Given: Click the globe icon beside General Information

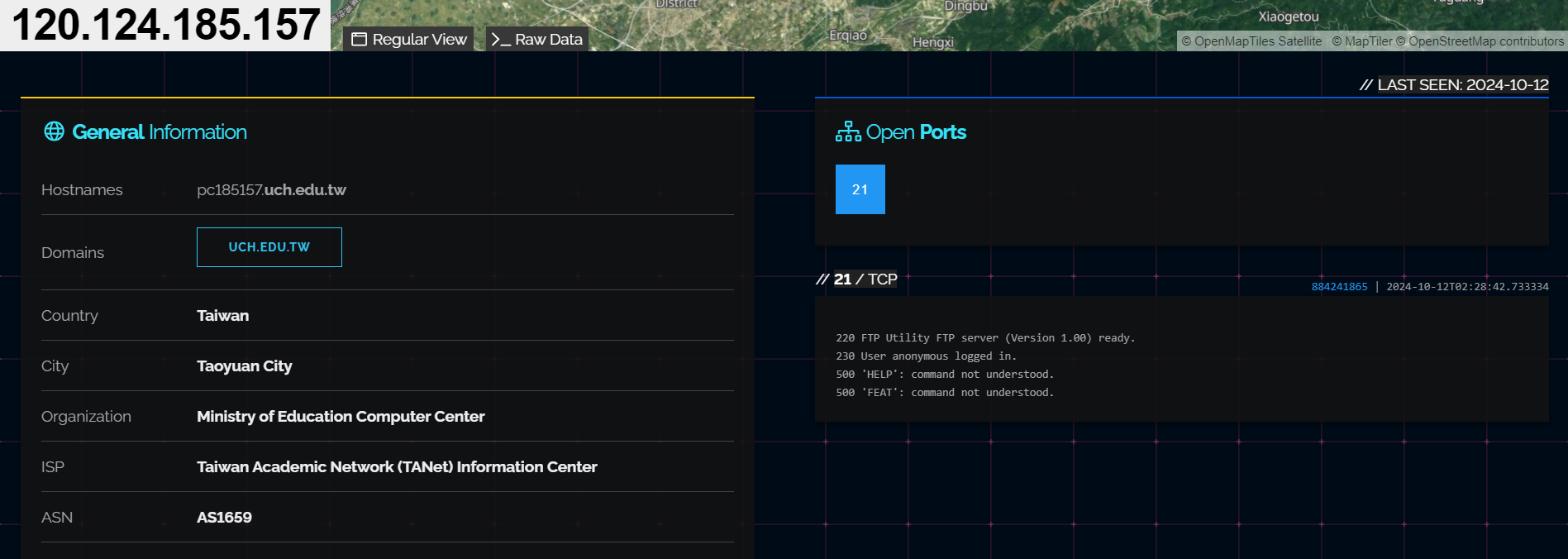Looking at the screenshot, I should (55, 131).
